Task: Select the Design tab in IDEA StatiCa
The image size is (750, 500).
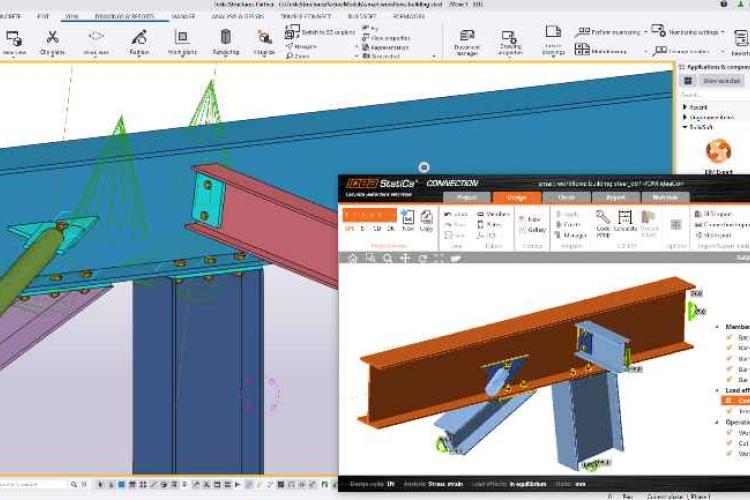Action: click(517, 197)
